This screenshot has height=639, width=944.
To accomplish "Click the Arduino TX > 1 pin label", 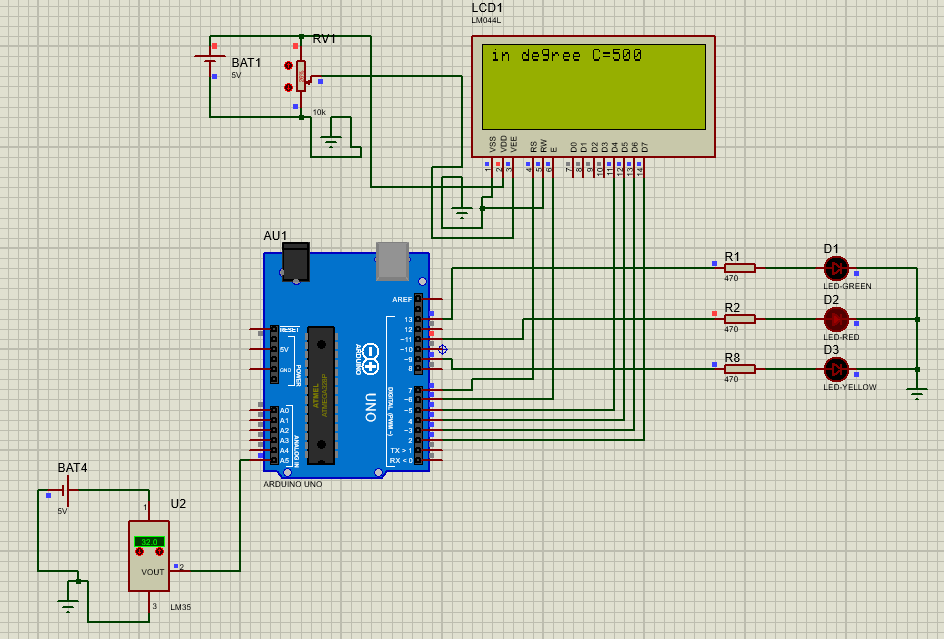I will coord(401,450).
